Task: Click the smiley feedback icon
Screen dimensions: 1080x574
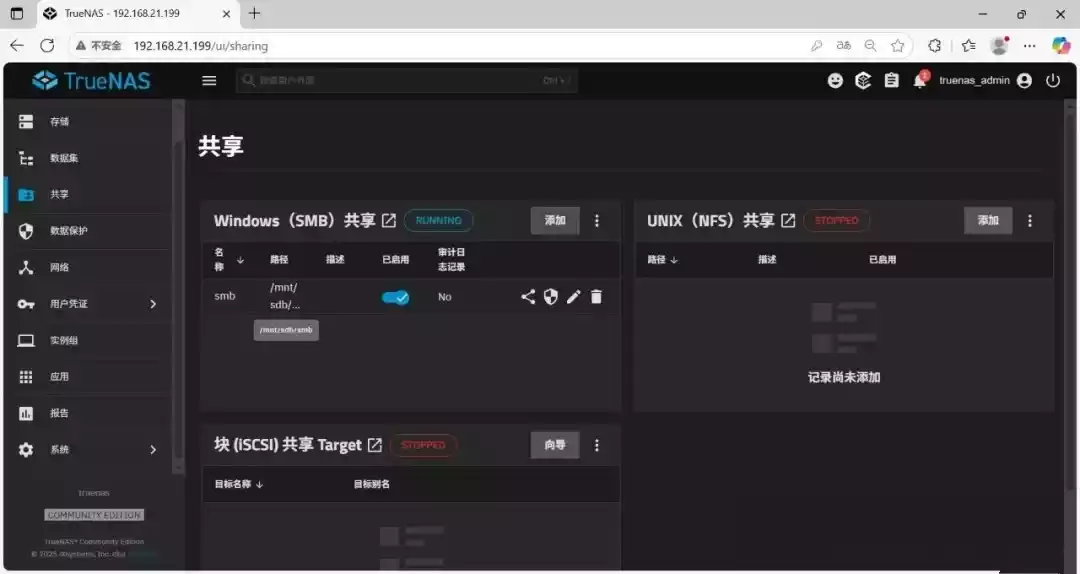Action: pyautogui.click(x=835, y=81)
